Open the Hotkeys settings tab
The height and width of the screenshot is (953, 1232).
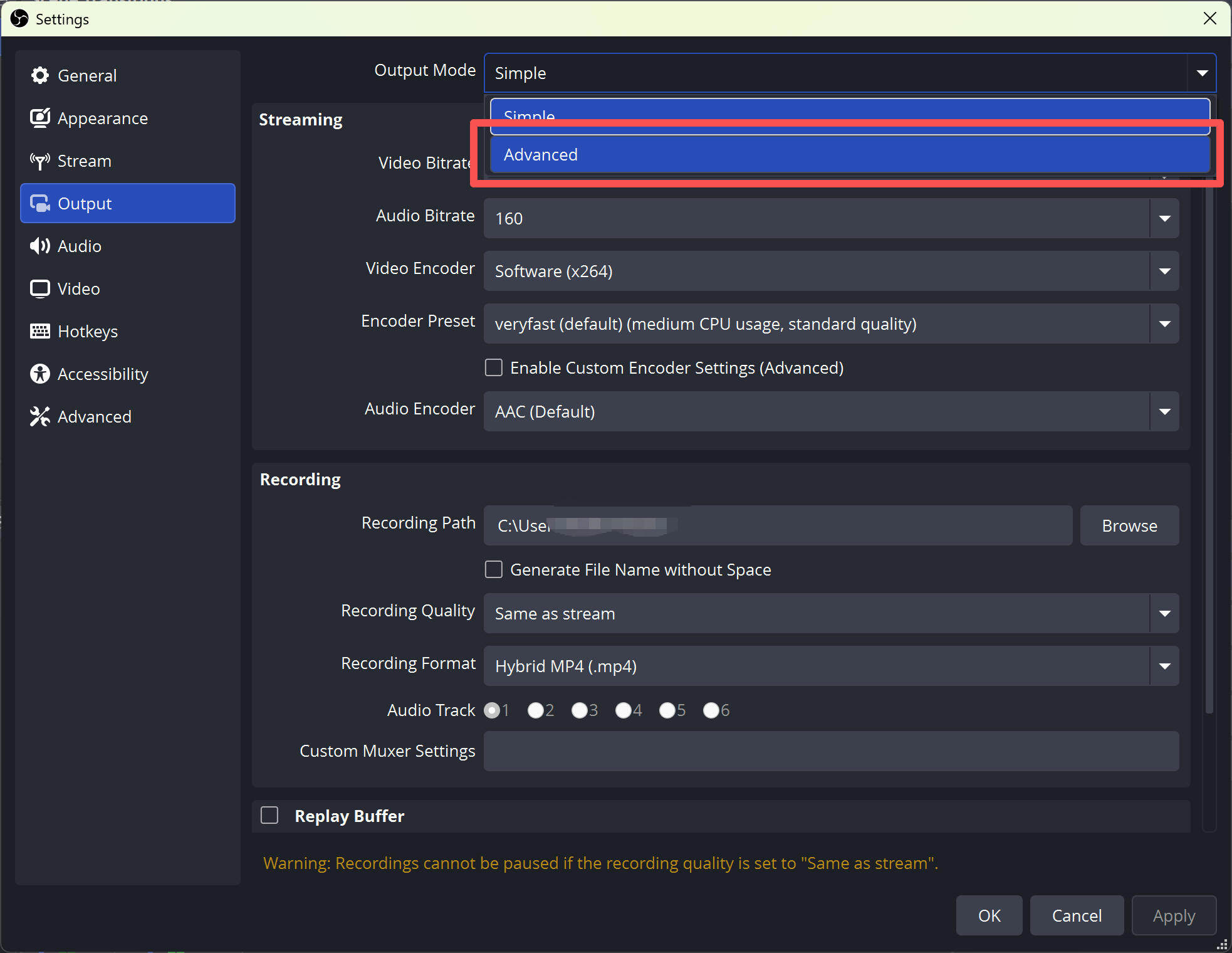tap(128, 331)
